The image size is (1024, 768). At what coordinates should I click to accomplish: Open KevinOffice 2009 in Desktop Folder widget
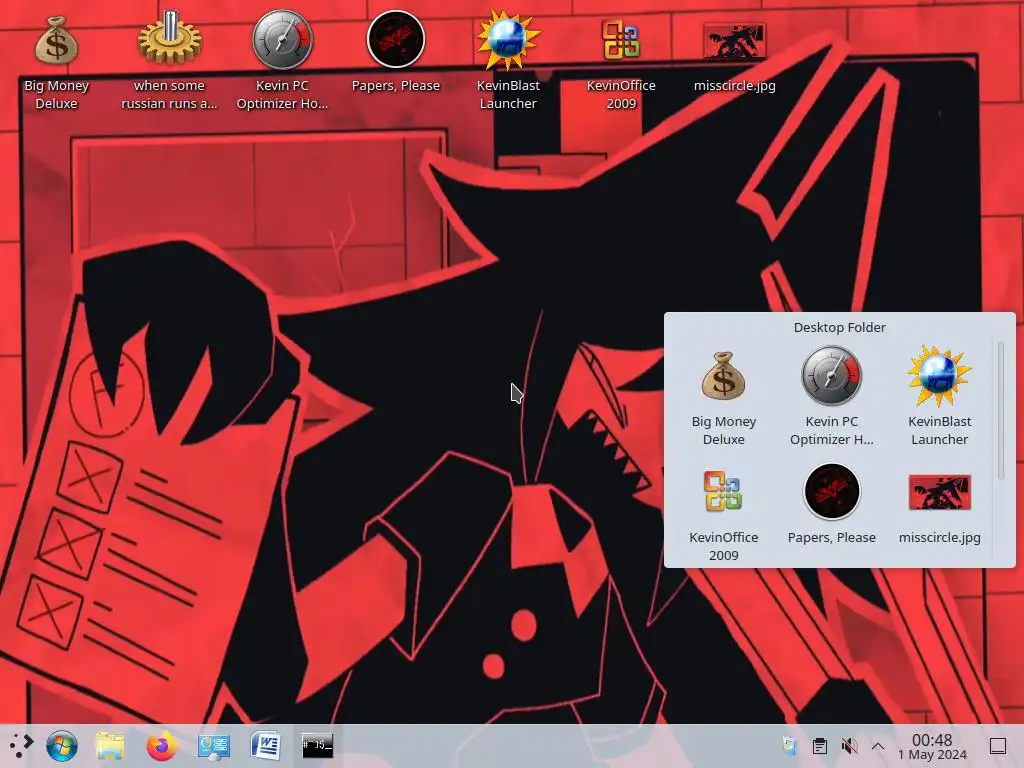724,491
